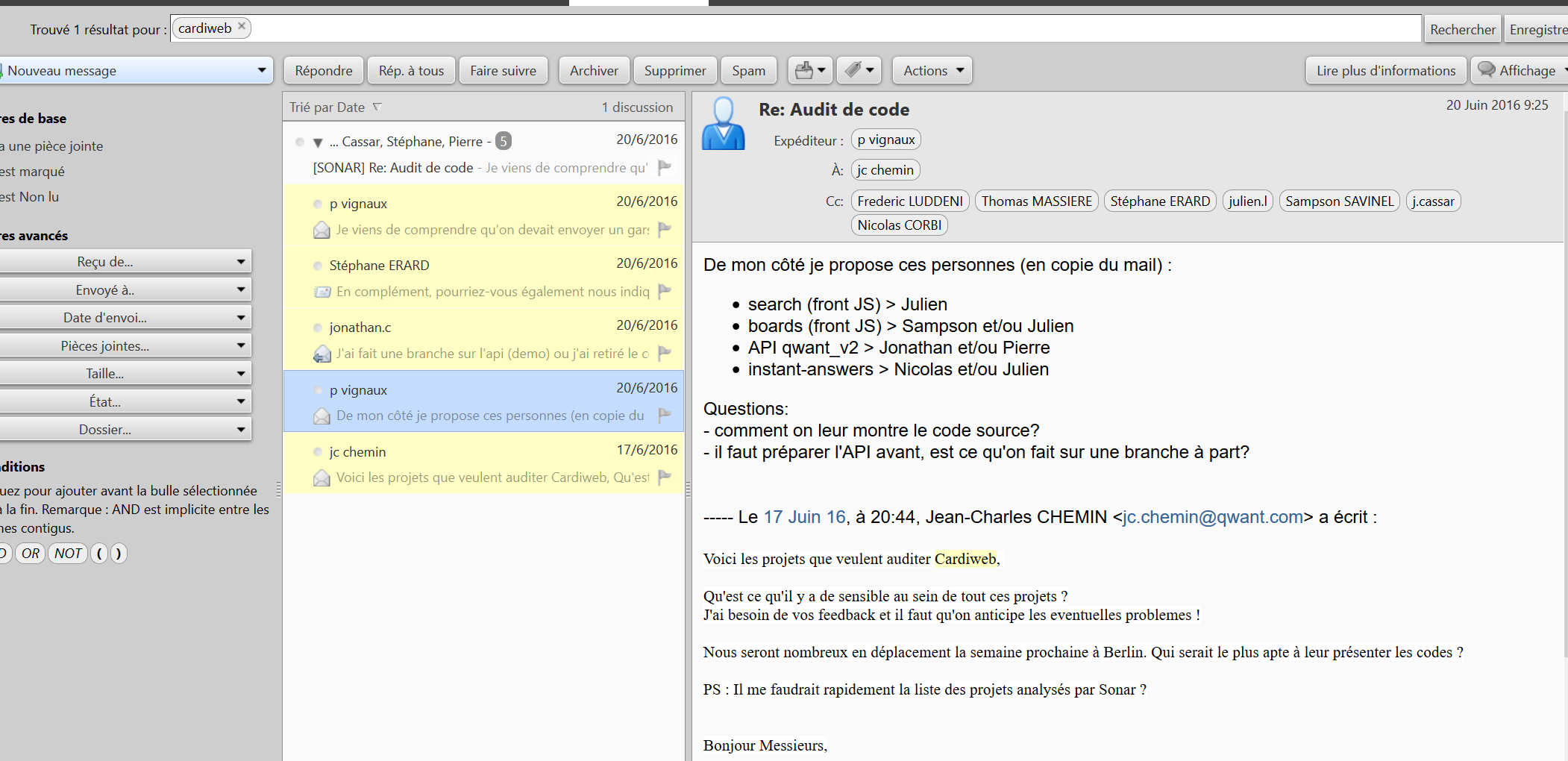This screenshot has height=761, width=1568.
Task: Toggle read dot on Stéphane ERARD message
Action: coord(318,266)
